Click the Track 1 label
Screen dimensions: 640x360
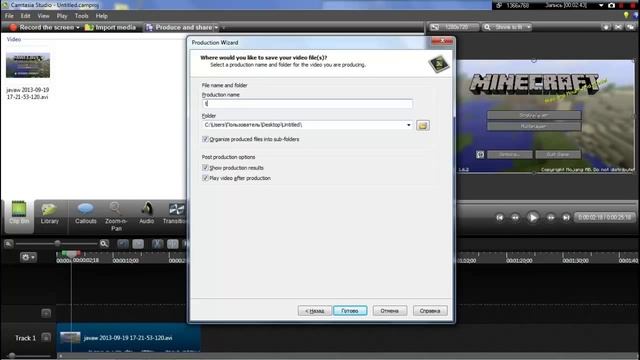25,338
